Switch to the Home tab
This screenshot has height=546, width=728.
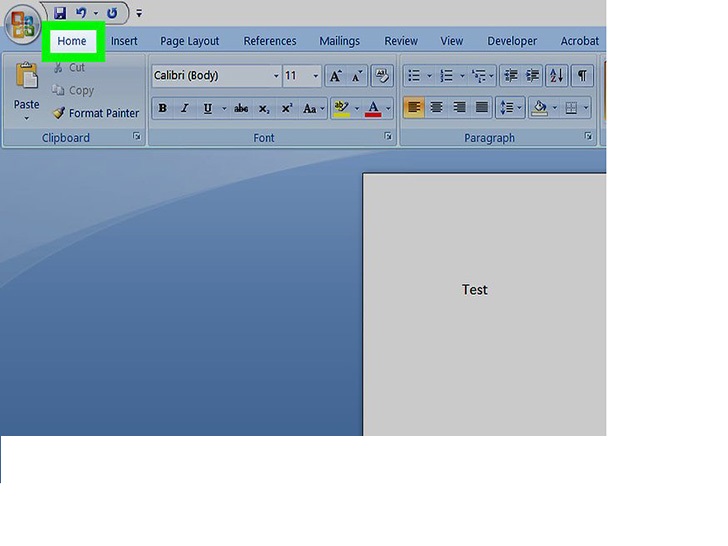[x=72, y=41]
